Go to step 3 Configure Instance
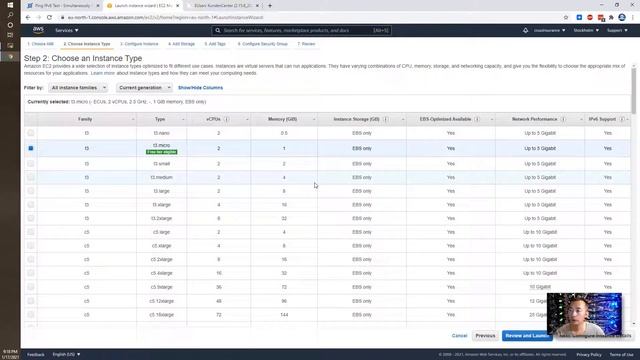The height and width of the screenshot is (360, 640). coord(139,44)
